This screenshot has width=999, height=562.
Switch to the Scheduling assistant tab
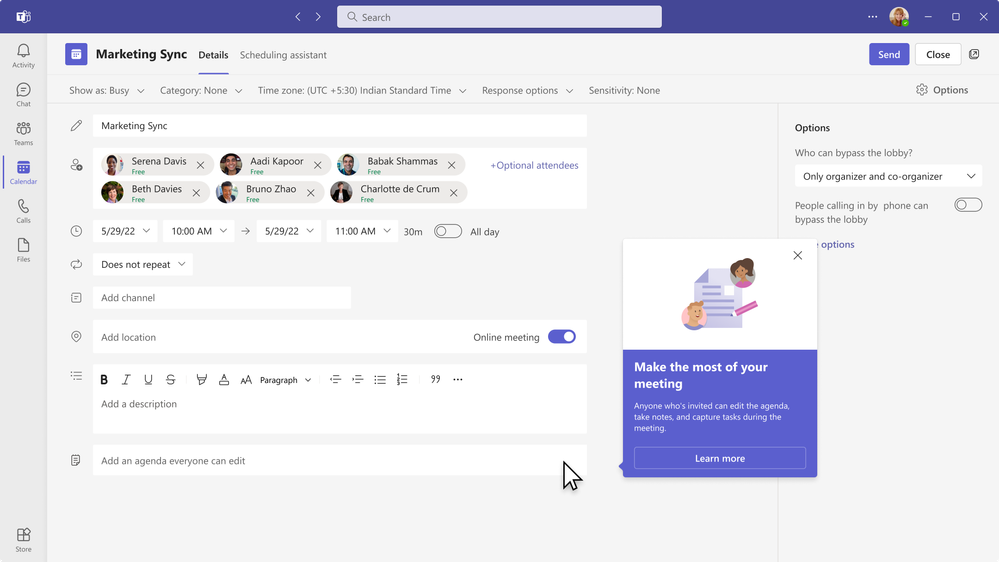coord(283,55)
